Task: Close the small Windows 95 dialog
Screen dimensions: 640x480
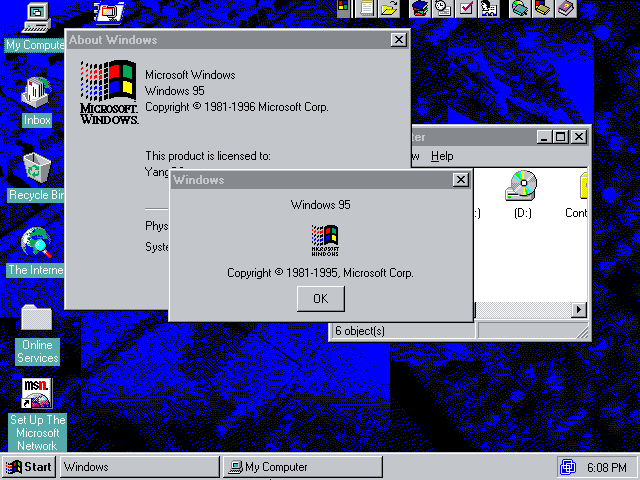Action: [x=460, y=180]
